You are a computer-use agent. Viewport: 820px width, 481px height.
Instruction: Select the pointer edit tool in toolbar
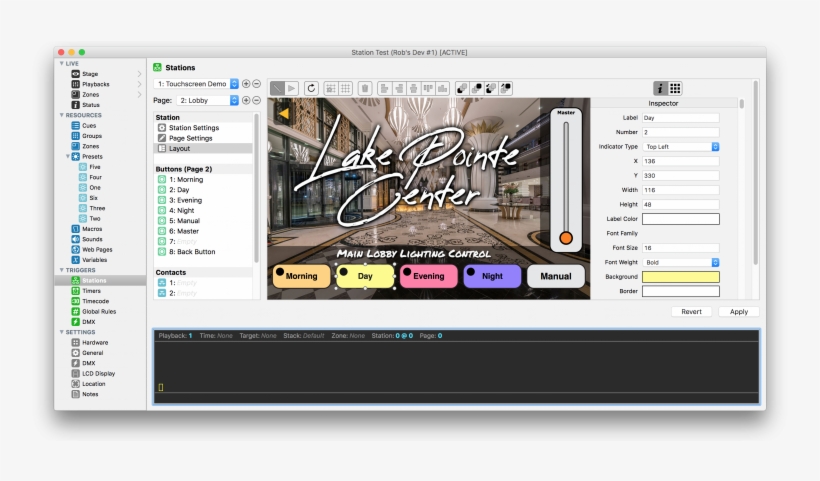[x=278, y=88]
